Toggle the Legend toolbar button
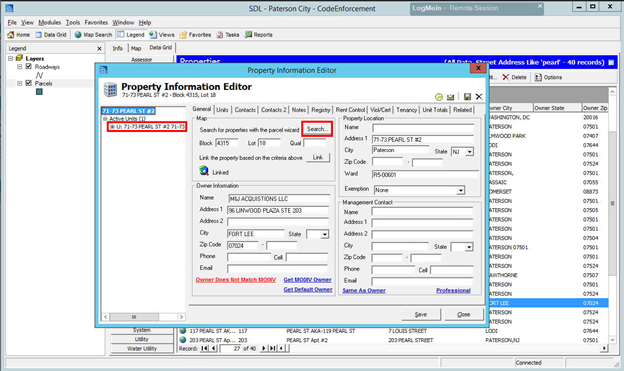Screen dimensions: 624x371 click(x=131, y=35)
